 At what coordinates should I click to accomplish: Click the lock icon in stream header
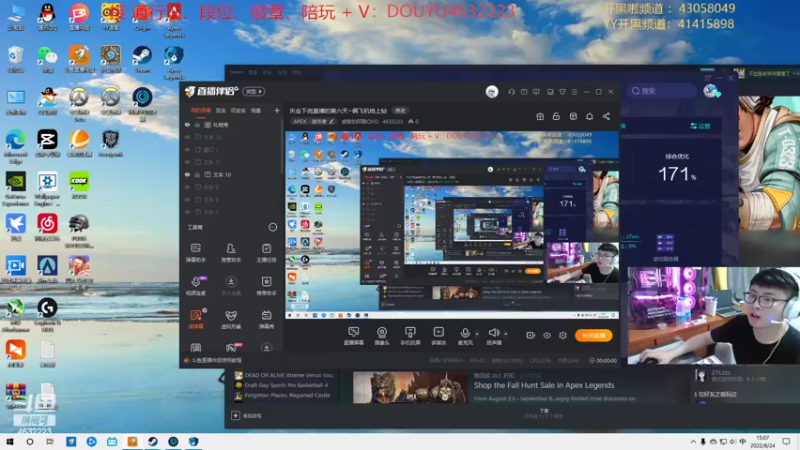click(556, 116)
